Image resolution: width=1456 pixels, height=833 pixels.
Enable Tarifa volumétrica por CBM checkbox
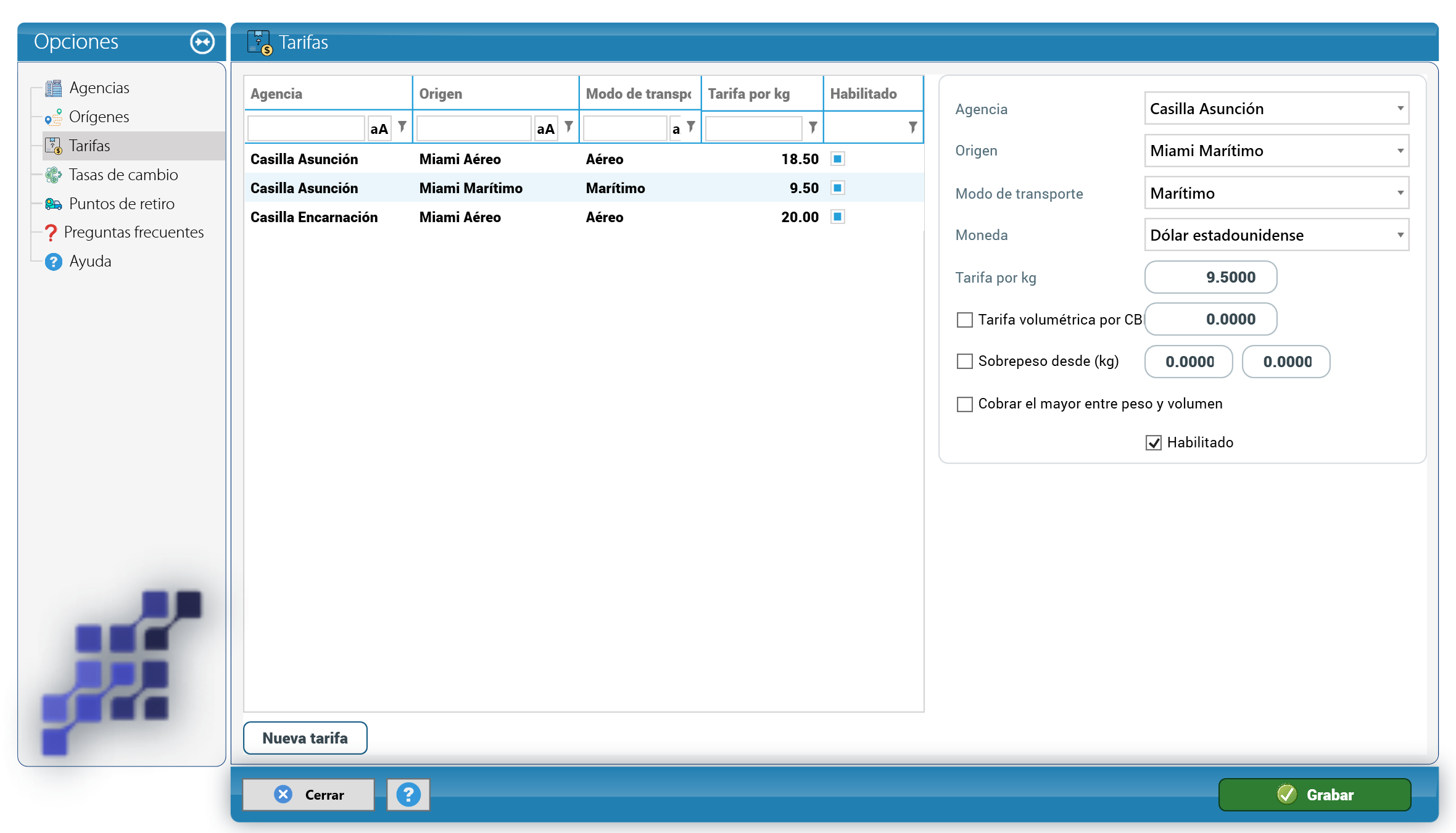964,320
